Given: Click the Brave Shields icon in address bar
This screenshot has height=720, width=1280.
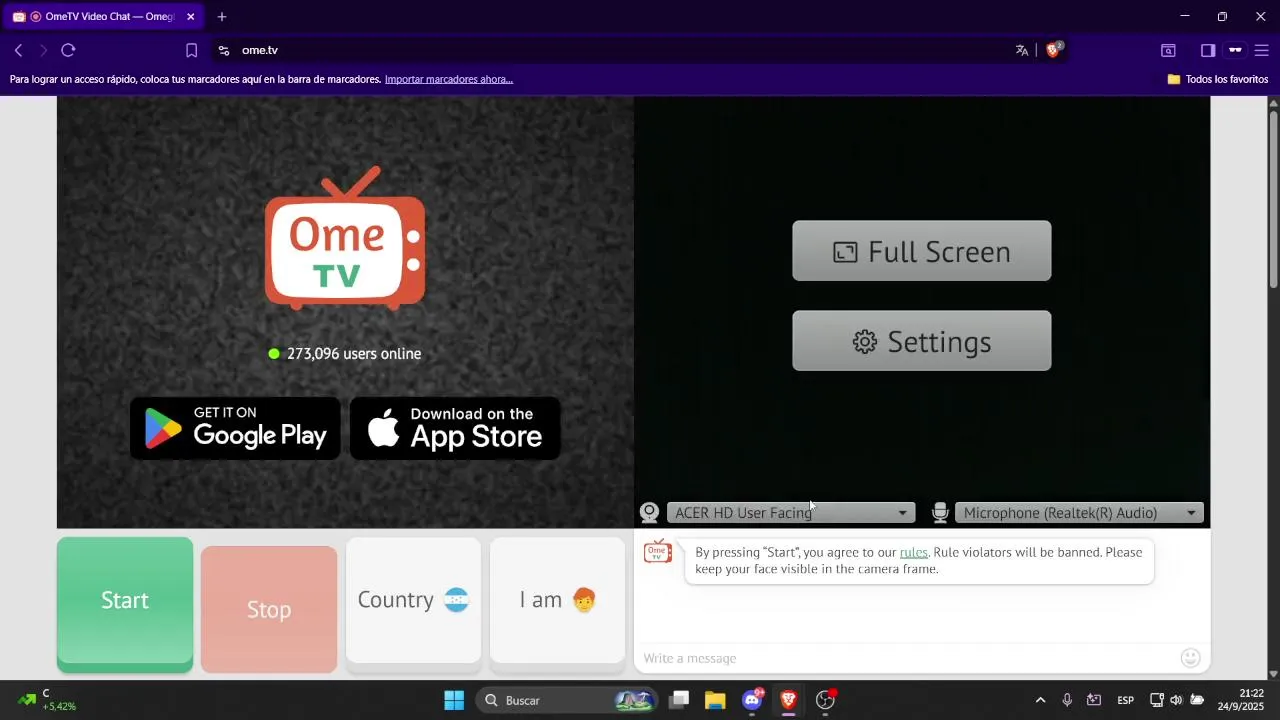Looking at the screenshot, I should coord(1054,50).
